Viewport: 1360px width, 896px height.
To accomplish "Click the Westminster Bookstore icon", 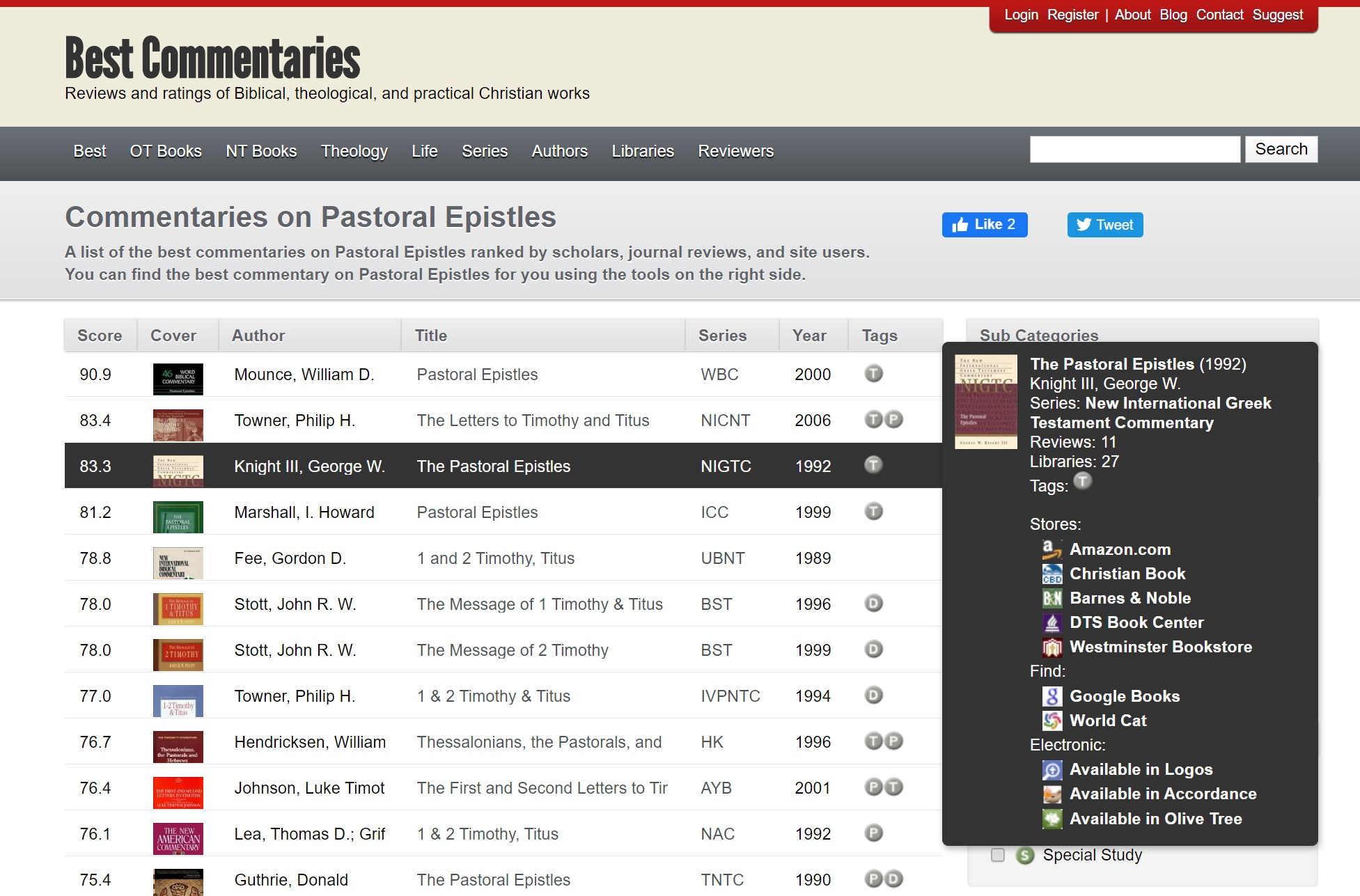I will click(x=1052, y=647).
